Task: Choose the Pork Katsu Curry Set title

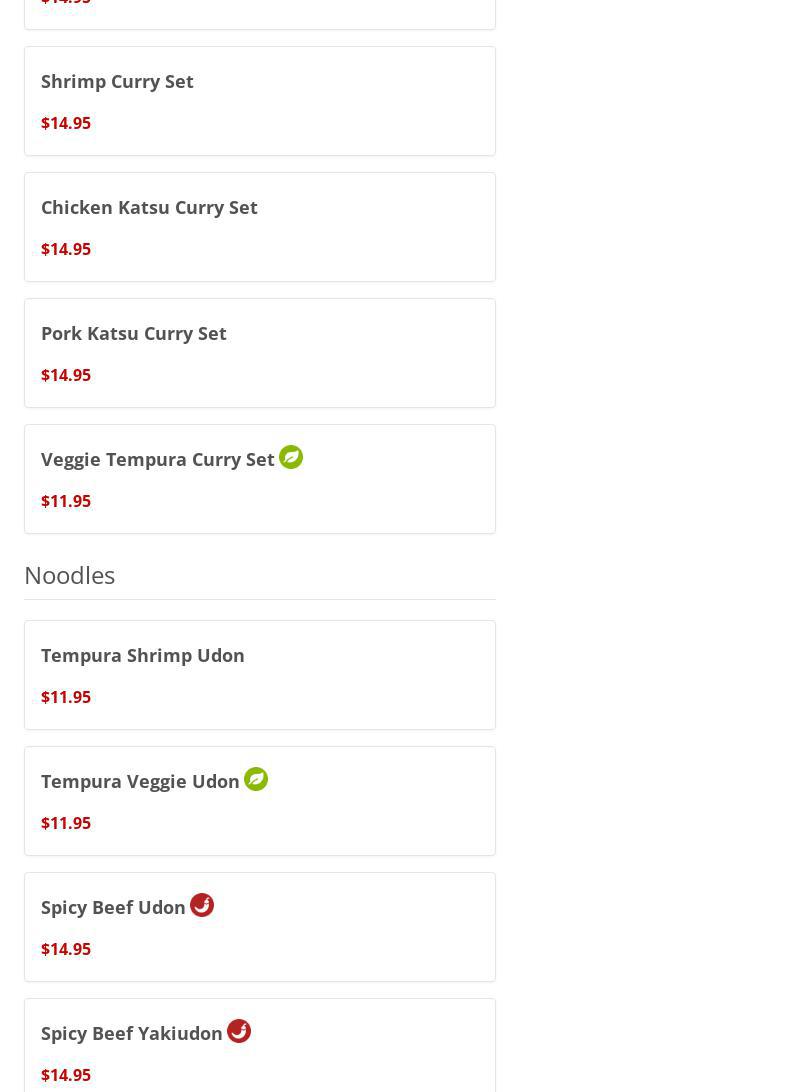Action: [x=134, y=333]
